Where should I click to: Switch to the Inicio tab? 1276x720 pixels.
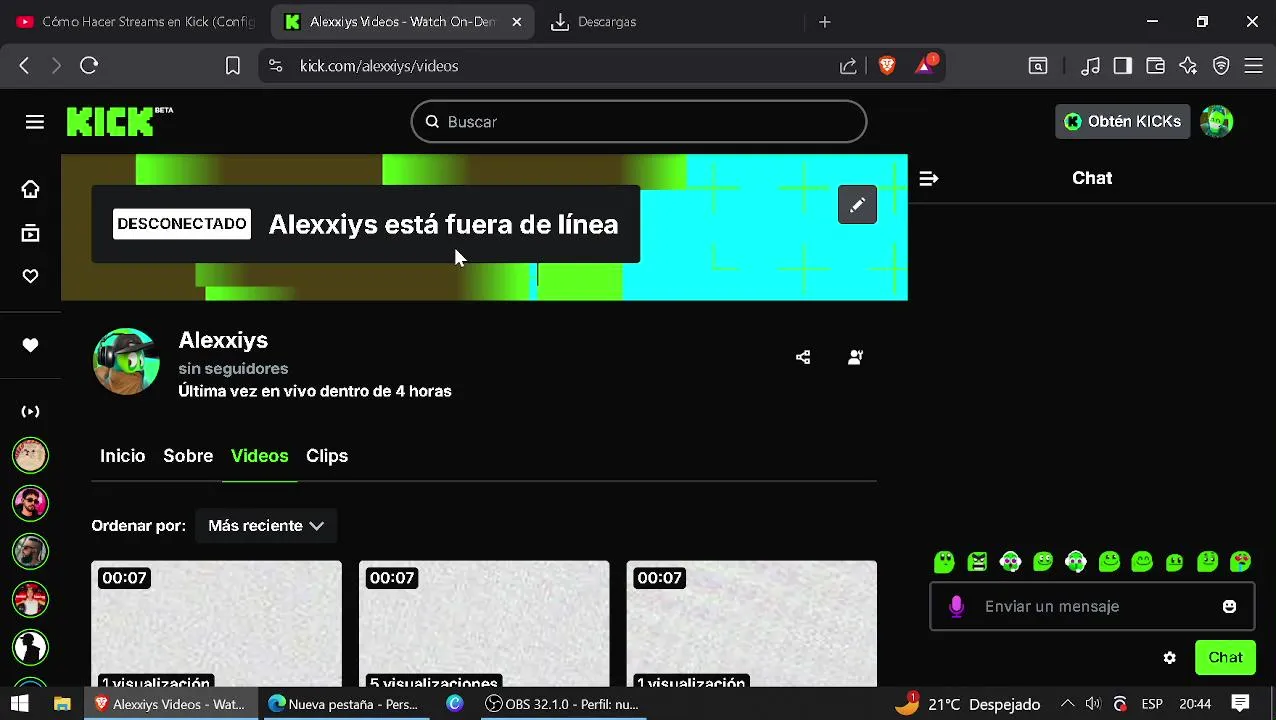[122, 456]
